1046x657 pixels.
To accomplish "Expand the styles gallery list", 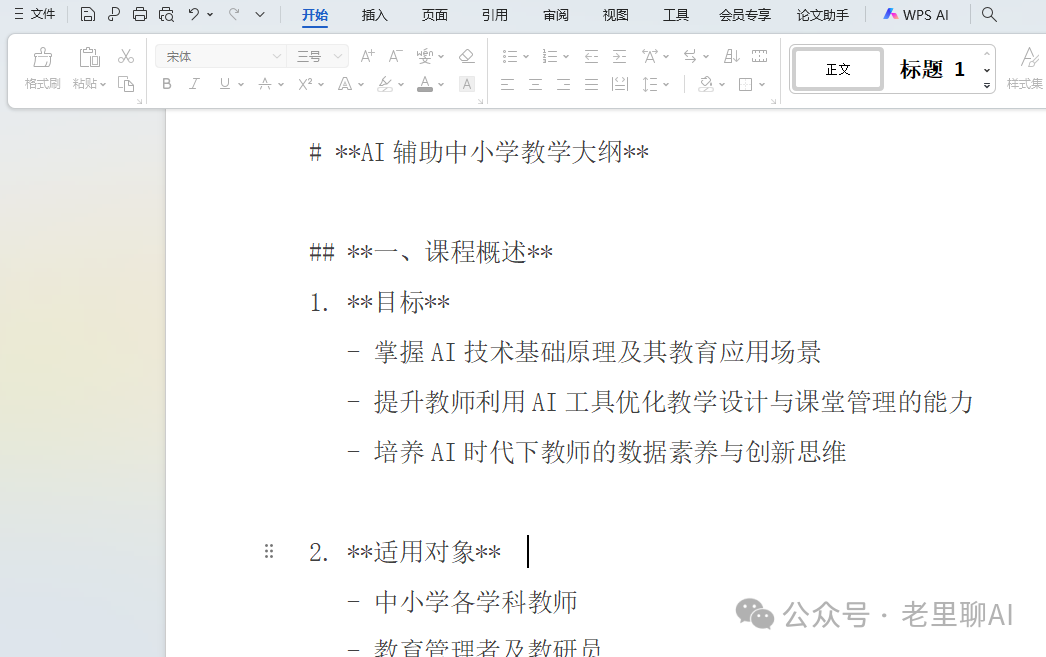I will 987,86.
